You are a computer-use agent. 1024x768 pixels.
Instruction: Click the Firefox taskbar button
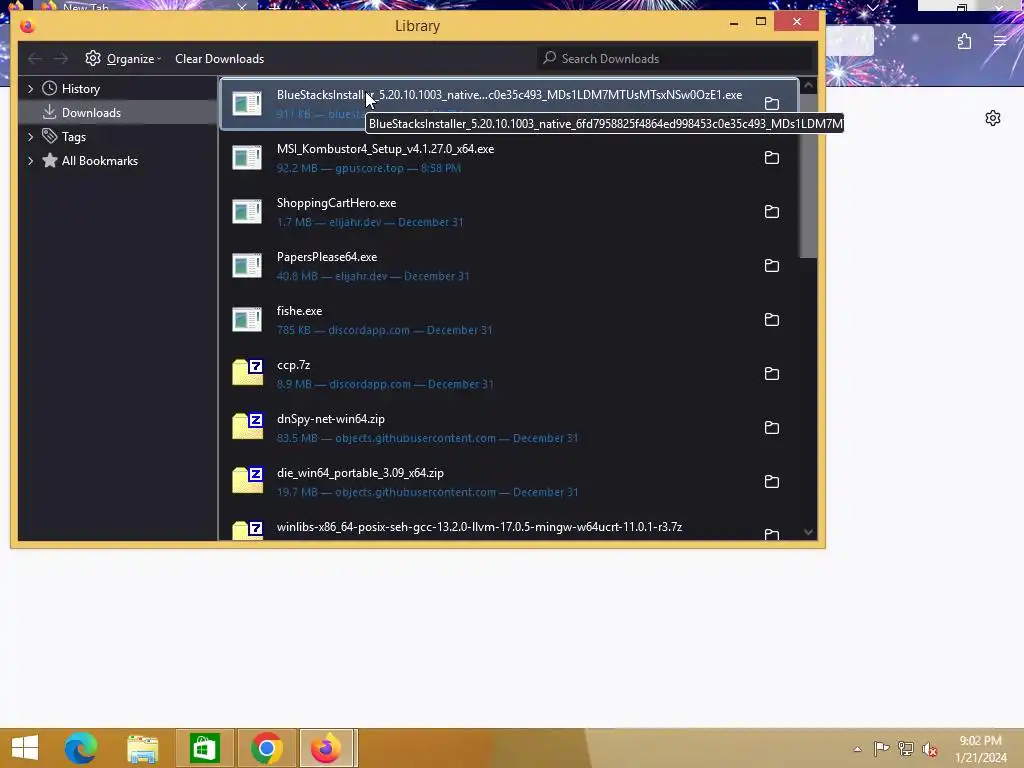pyautogui.click(x=328, y=748)
